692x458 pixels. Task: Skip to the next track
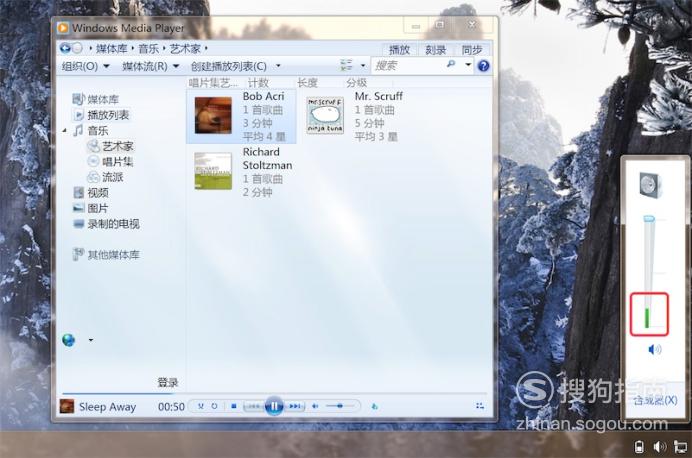coord(295,406)
